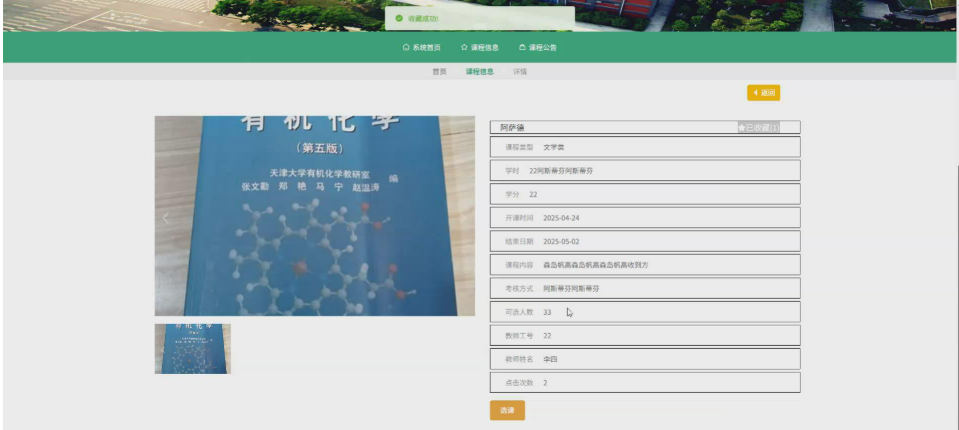Click the 详情 breadcrumb item
The image size is (959, 430).
pyautogui.click(x=520, y=72)
